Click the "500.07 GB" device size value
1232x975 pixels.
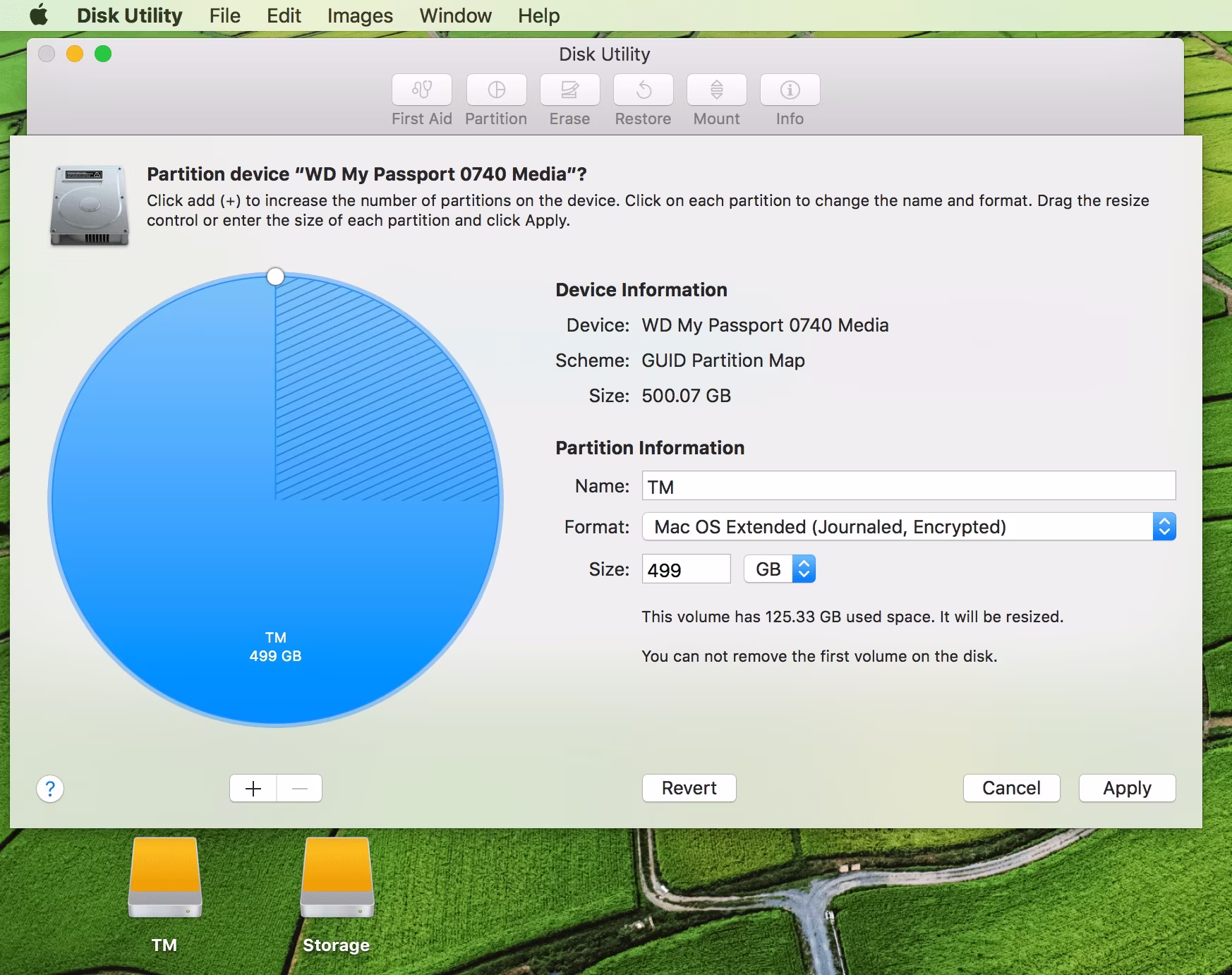[x=687, y=396]
